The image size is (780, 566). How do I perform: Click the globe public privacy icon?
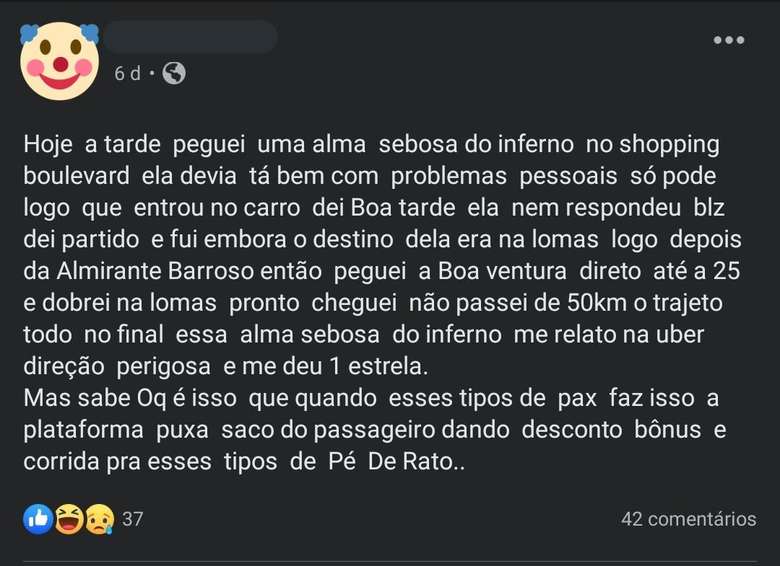[x=174, y=73]
